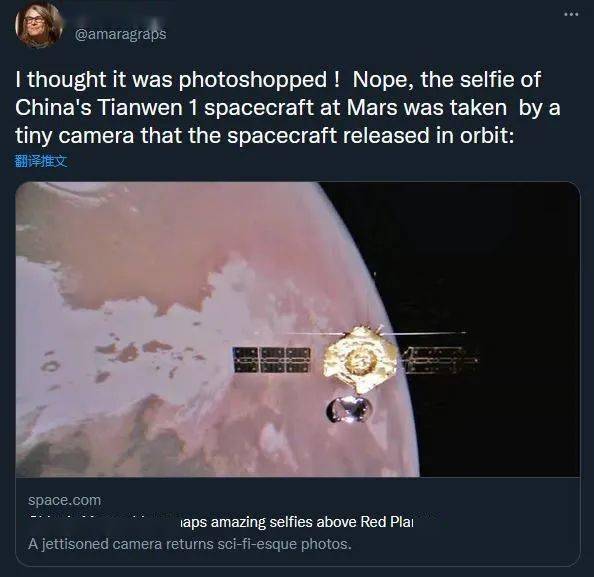Open the @amaragraps profile handle
The image size is (594, 577).
click(120, 34)
